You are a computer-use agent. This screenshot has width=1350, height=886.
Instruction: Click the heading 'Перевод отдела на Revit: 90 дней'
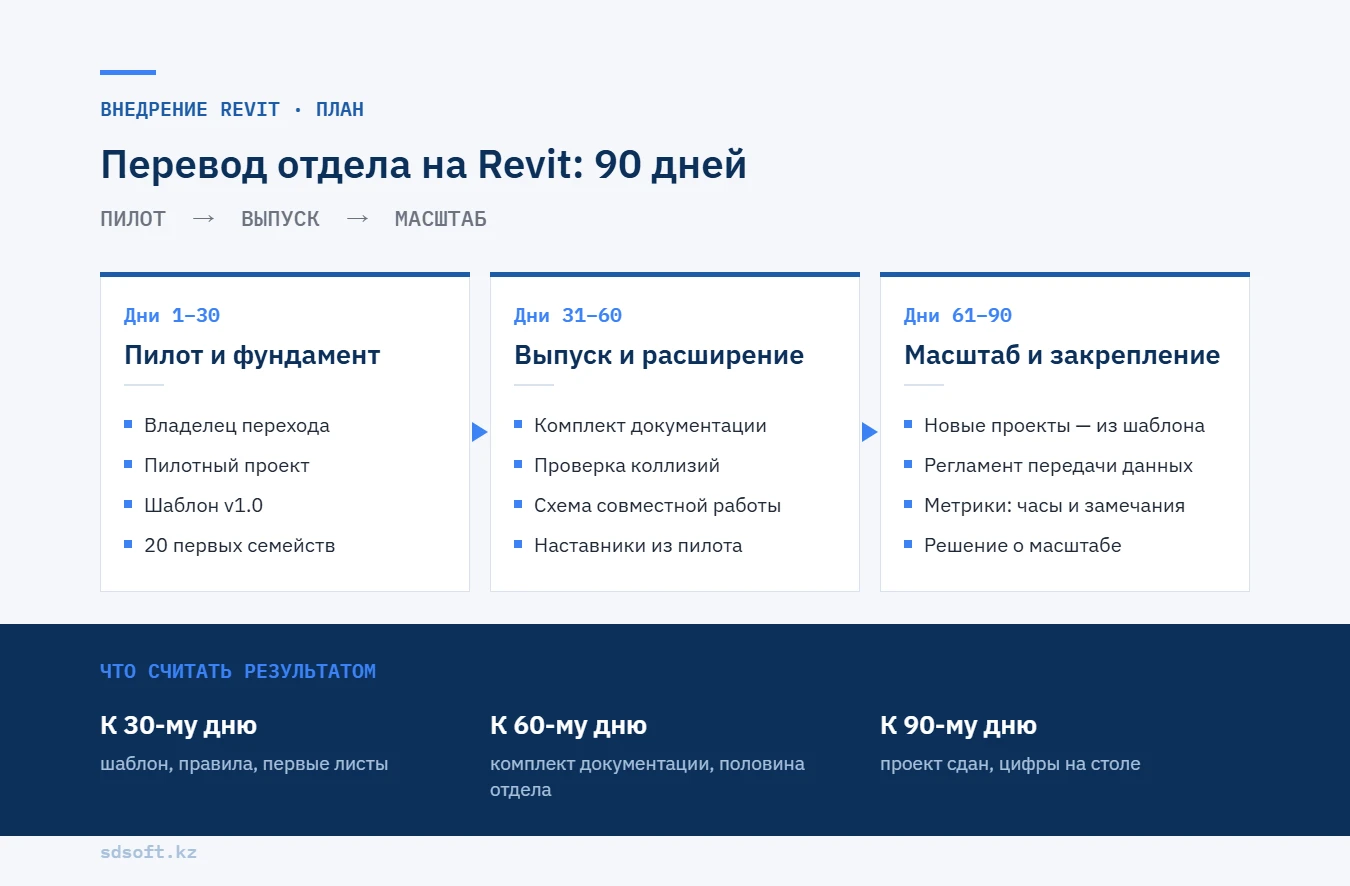[424, 164]
